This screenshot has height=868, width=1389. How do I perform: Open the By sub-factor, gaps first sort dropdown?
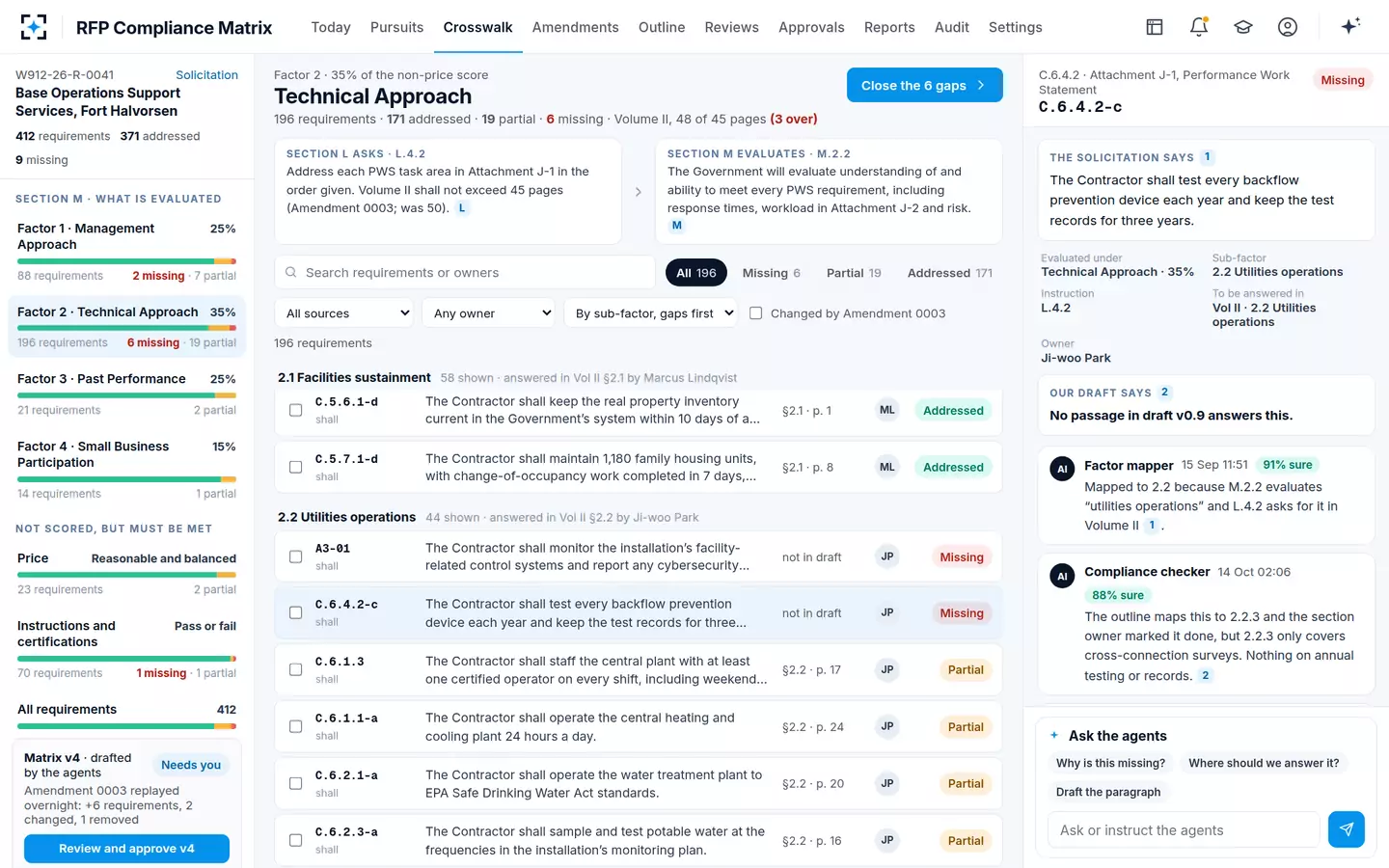(x=654, y=313)
